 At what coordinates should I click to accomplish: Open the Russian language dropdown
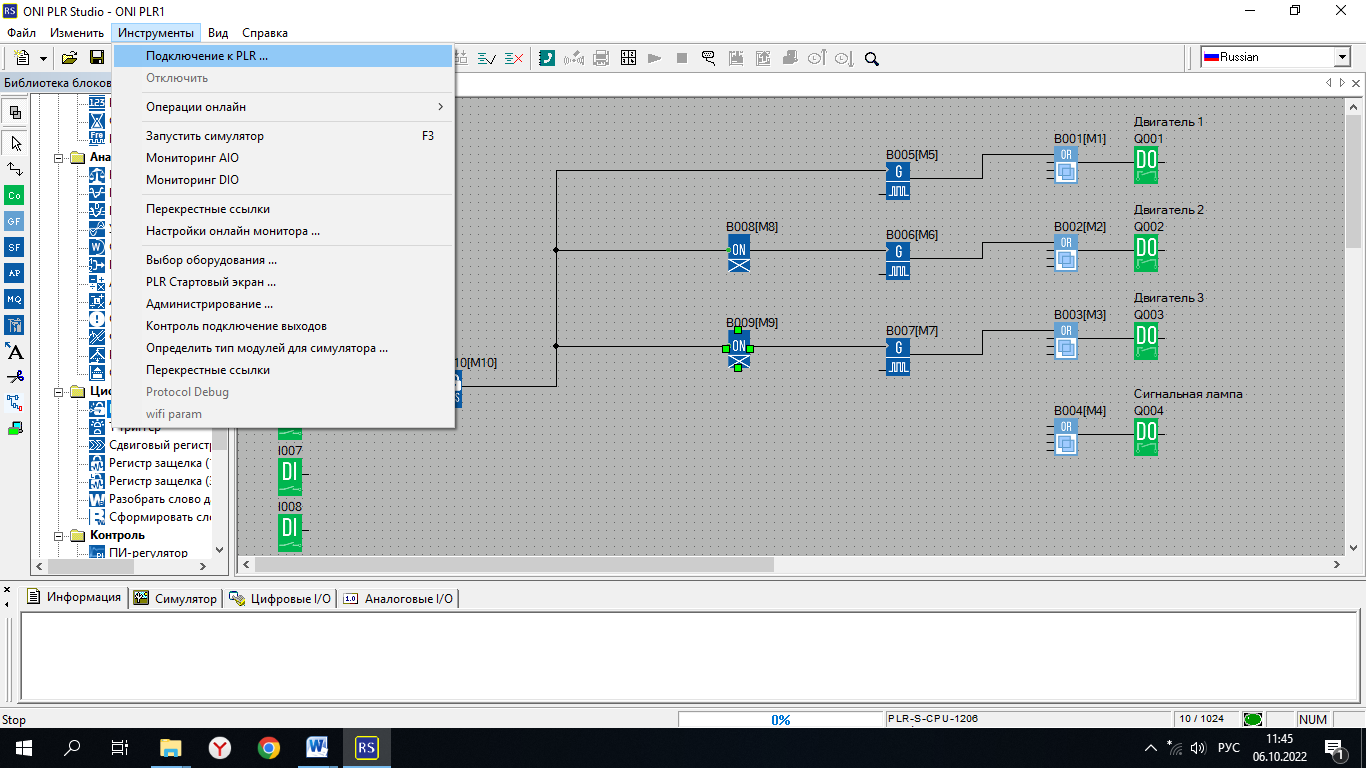(1342, 58)
